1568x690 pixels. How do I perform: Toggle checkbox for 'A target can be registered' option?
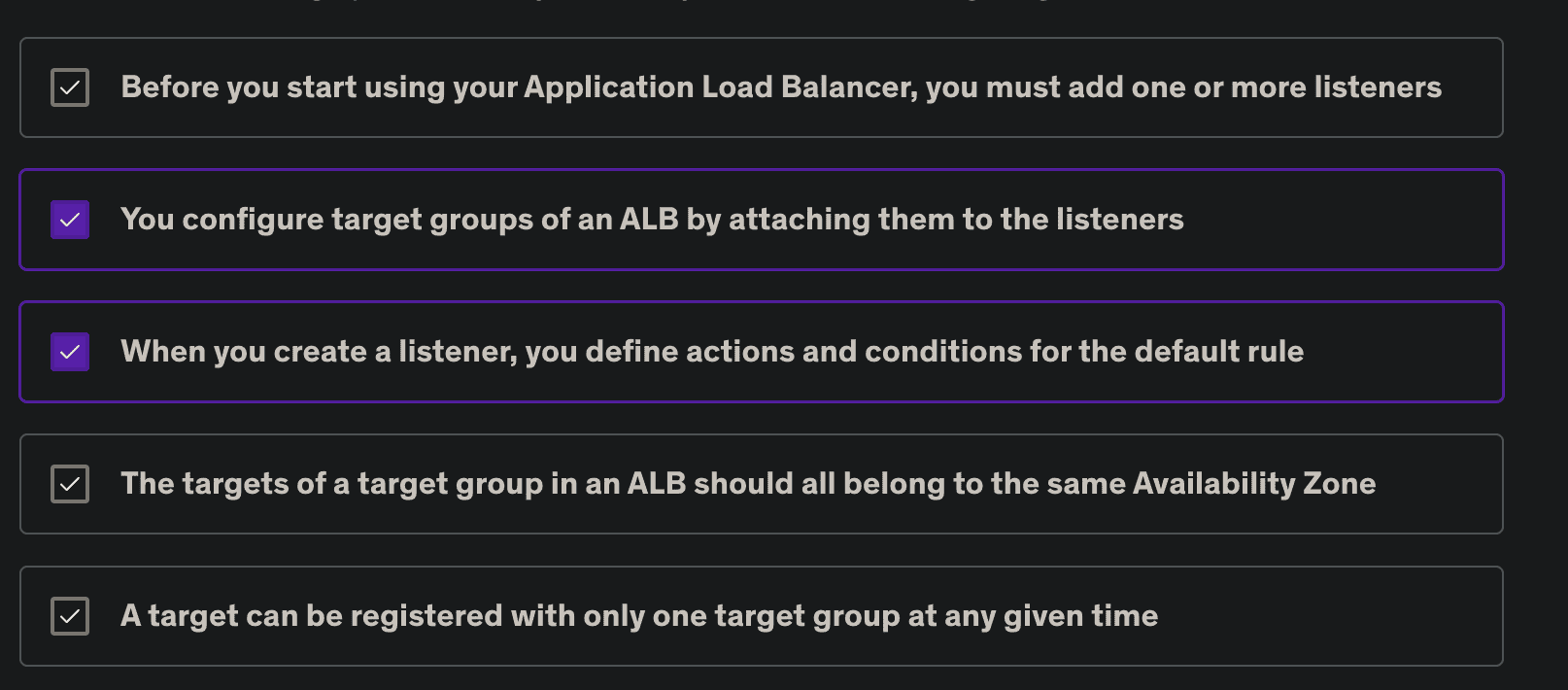point(70,616)
